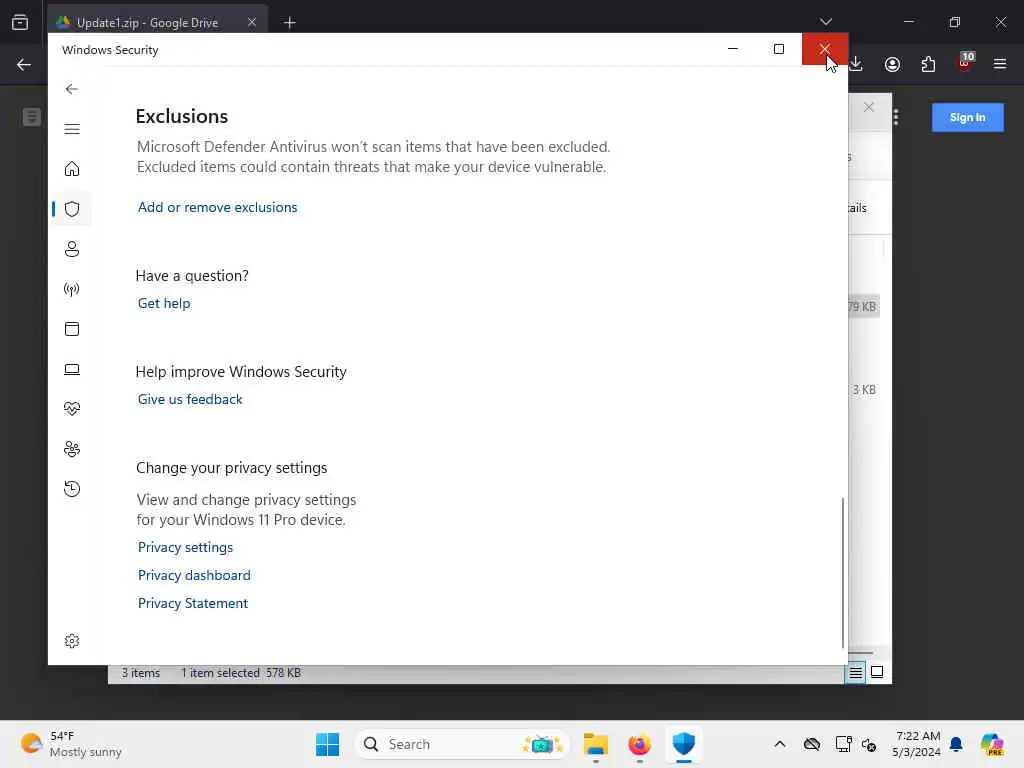The height and width of the screenshot is (768, 1024).
Task: Click the extension badge showing 10
Action: tap(965, 62)
